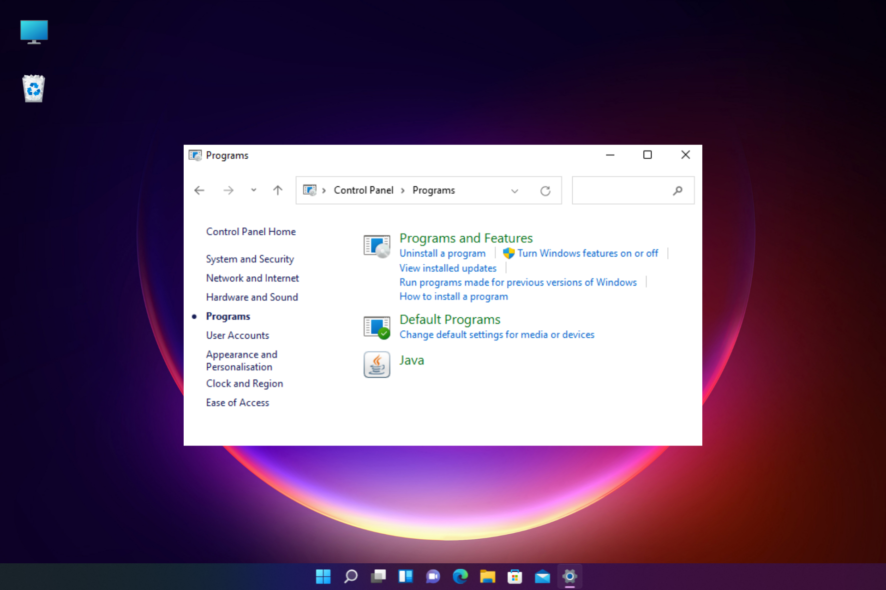Click Uninstall a program
The image size is (886, 590).
442,253
